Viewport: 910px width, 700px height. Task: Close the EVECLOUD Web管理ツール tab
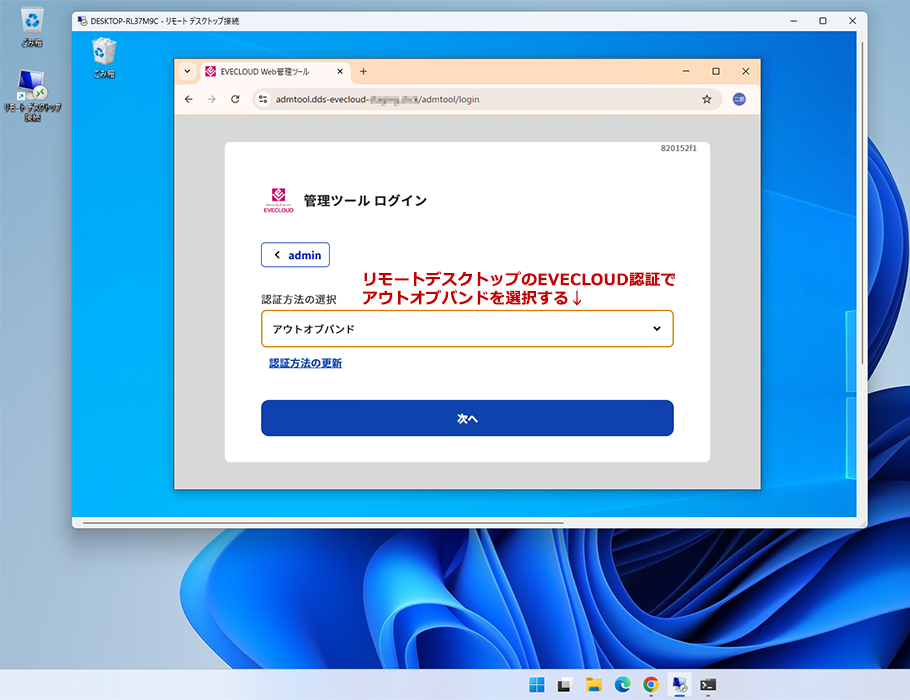pyautogui.click(x=340, y=72)
